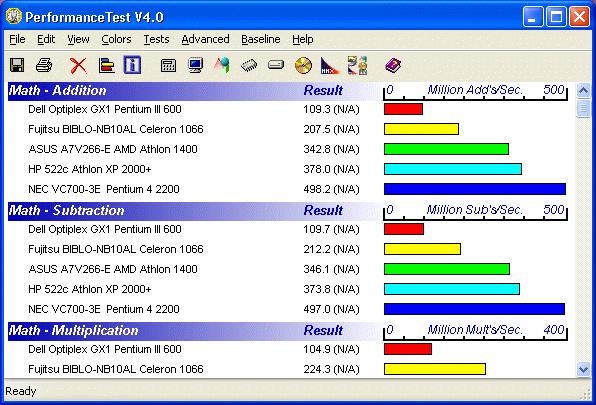
Task: Click the Million Sub's/Sec. scale label
Action: coord(474,210)
